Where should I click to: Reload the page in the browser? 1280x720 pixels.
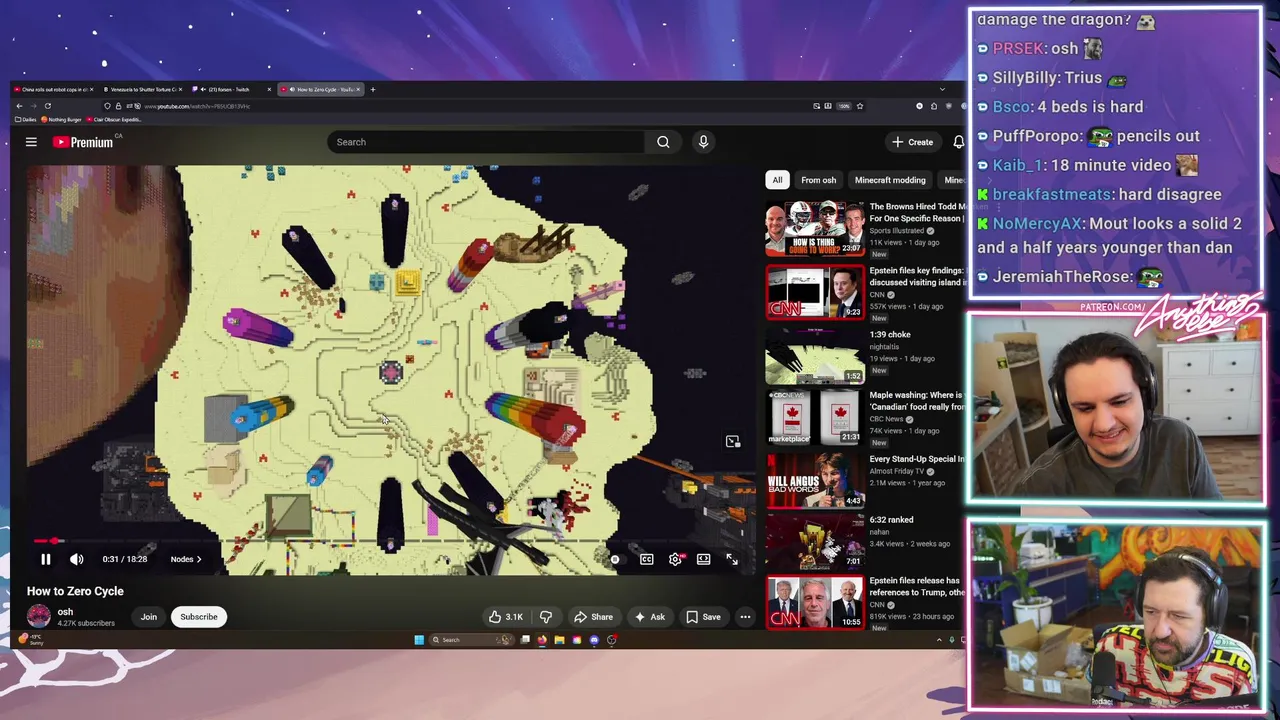[47, 106]
